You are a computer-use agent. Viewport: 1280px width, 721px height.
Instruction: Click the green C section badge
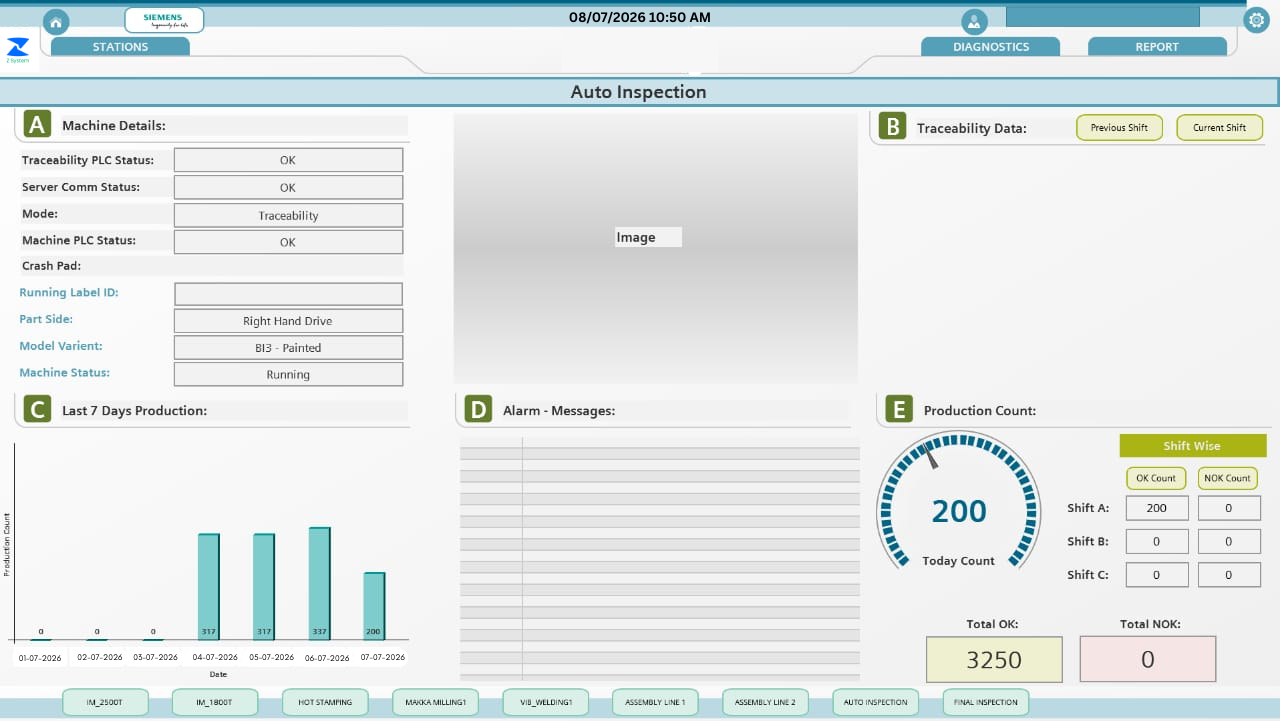[37, 409]
